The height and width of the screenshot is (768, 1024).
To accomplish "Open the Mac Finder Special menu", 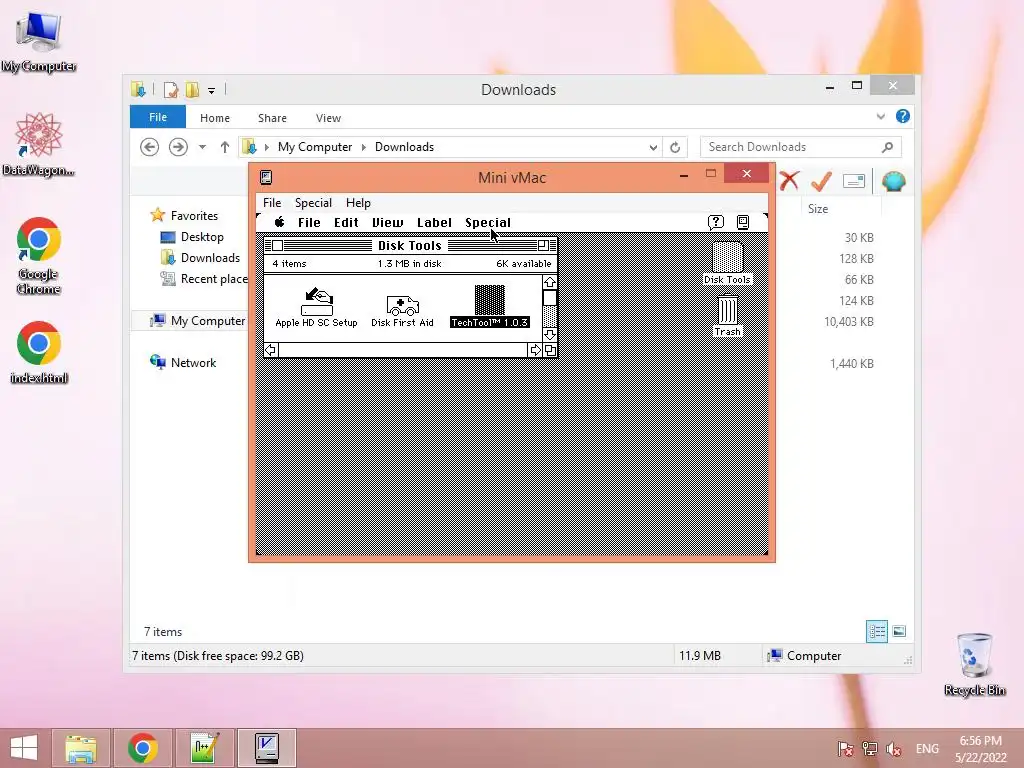I will (x=488, y=223).
